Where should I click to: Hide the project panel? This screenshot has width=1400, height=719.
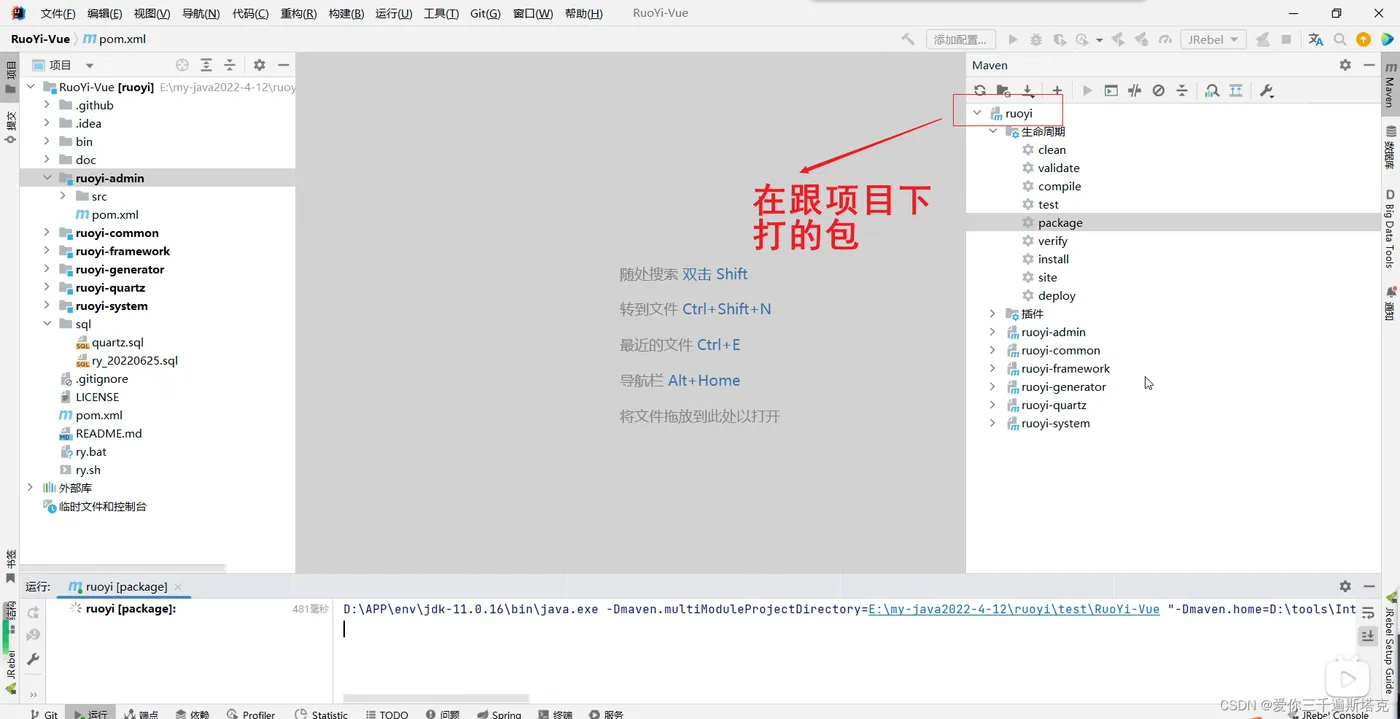(283, 65)
